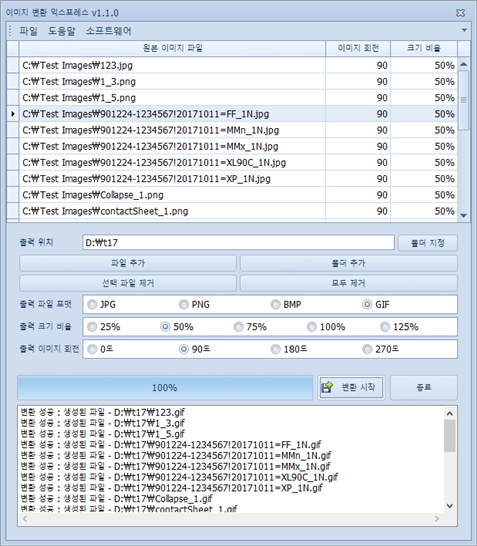The height and width of the screenshot is (546, 477).
Task: Click the 출력 위치 path input field
Action: pyautogui.click(x=238, y=242)
